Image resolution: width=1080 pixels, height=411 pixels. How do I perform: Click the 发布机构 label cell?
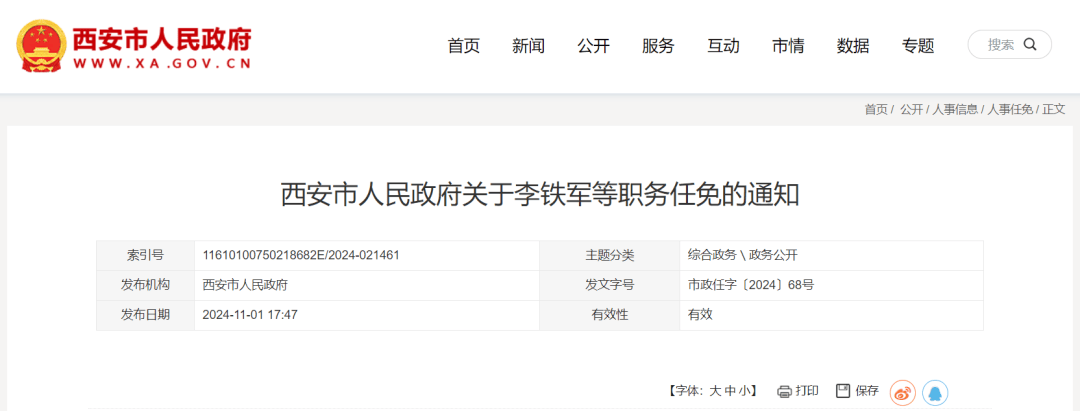[145, 285]
